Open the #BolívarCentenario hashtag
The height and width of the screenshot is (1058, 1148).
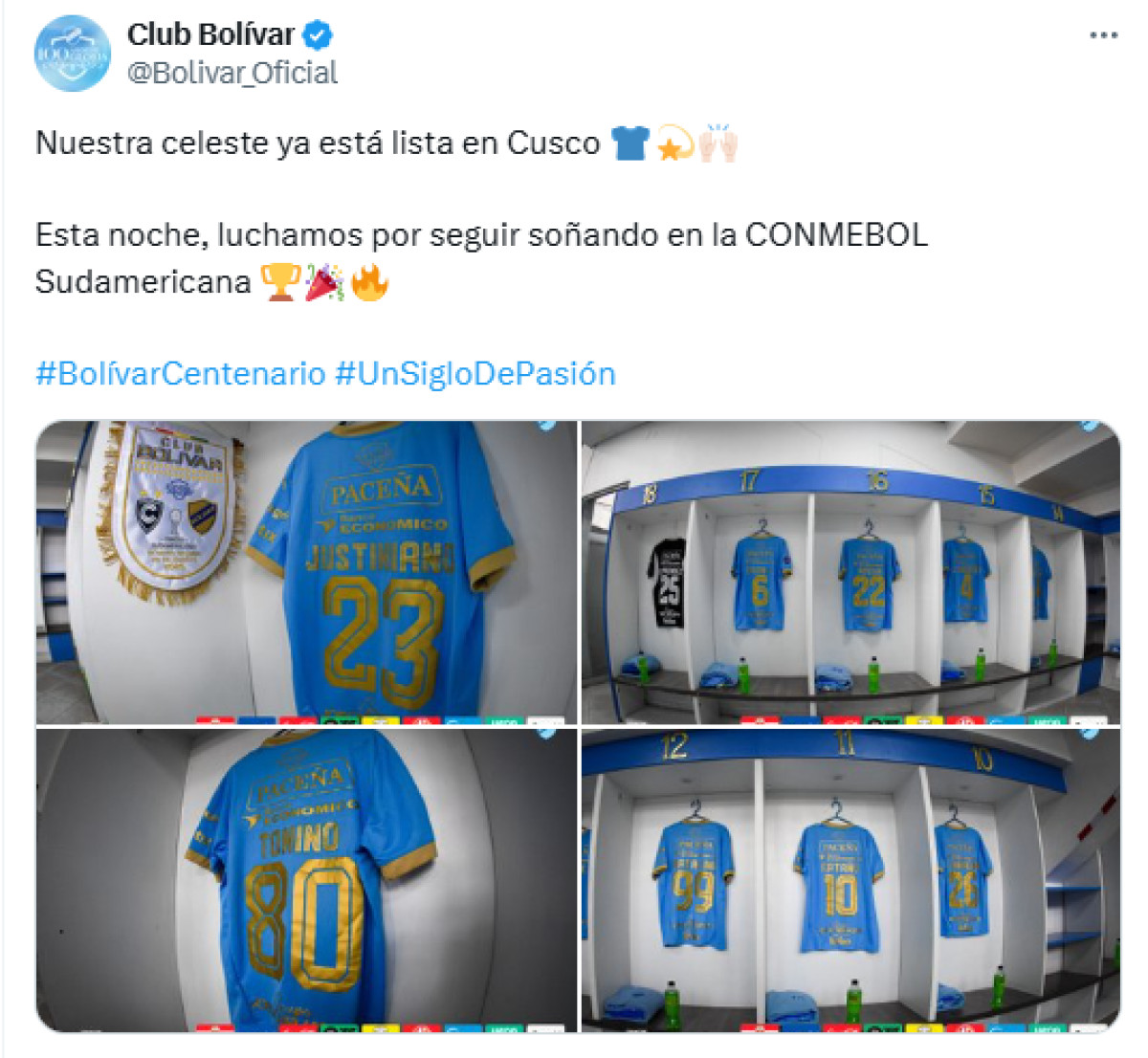tap(181, 373)
